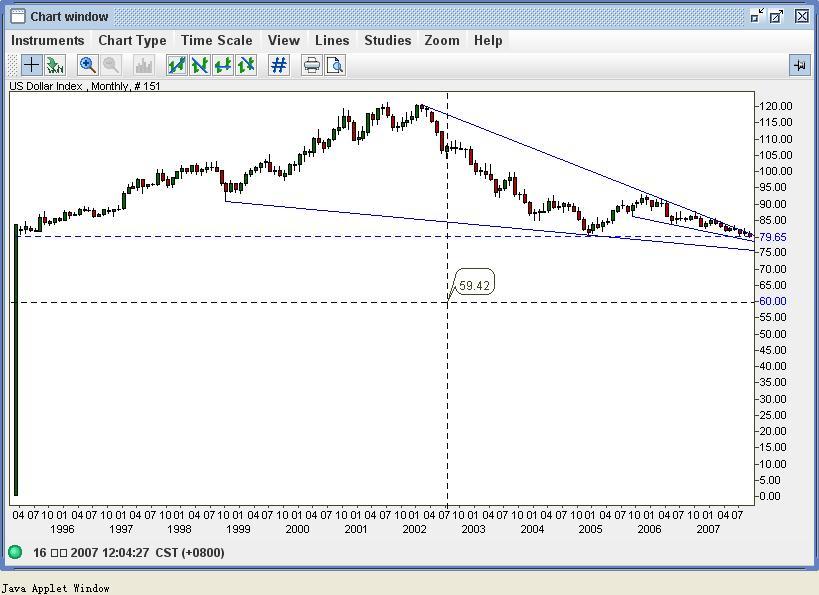This screenshot has width=819, height=595.
Task: Click the 2002 year label on the time axis
Action: coord(414,529)
